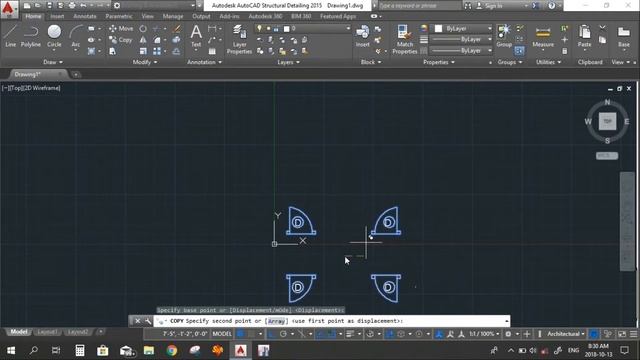The width and height of the screenshot is (640, 360).
Task: Click the Table annotation icon
Action: pos(212,51)
